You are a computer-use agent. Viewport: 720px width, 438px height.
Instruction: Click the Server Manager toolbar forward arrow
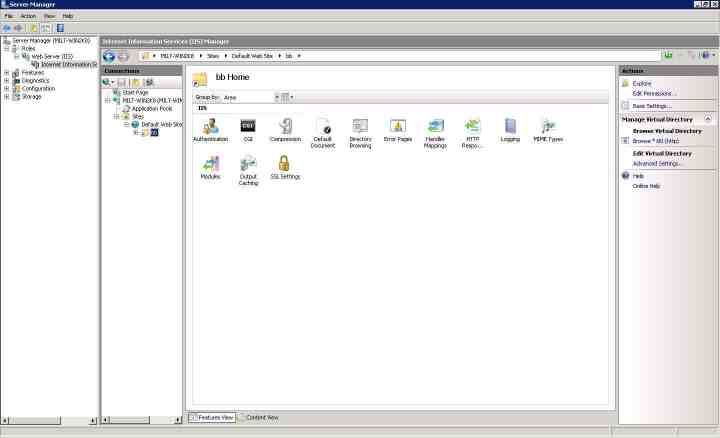point(18,28)
